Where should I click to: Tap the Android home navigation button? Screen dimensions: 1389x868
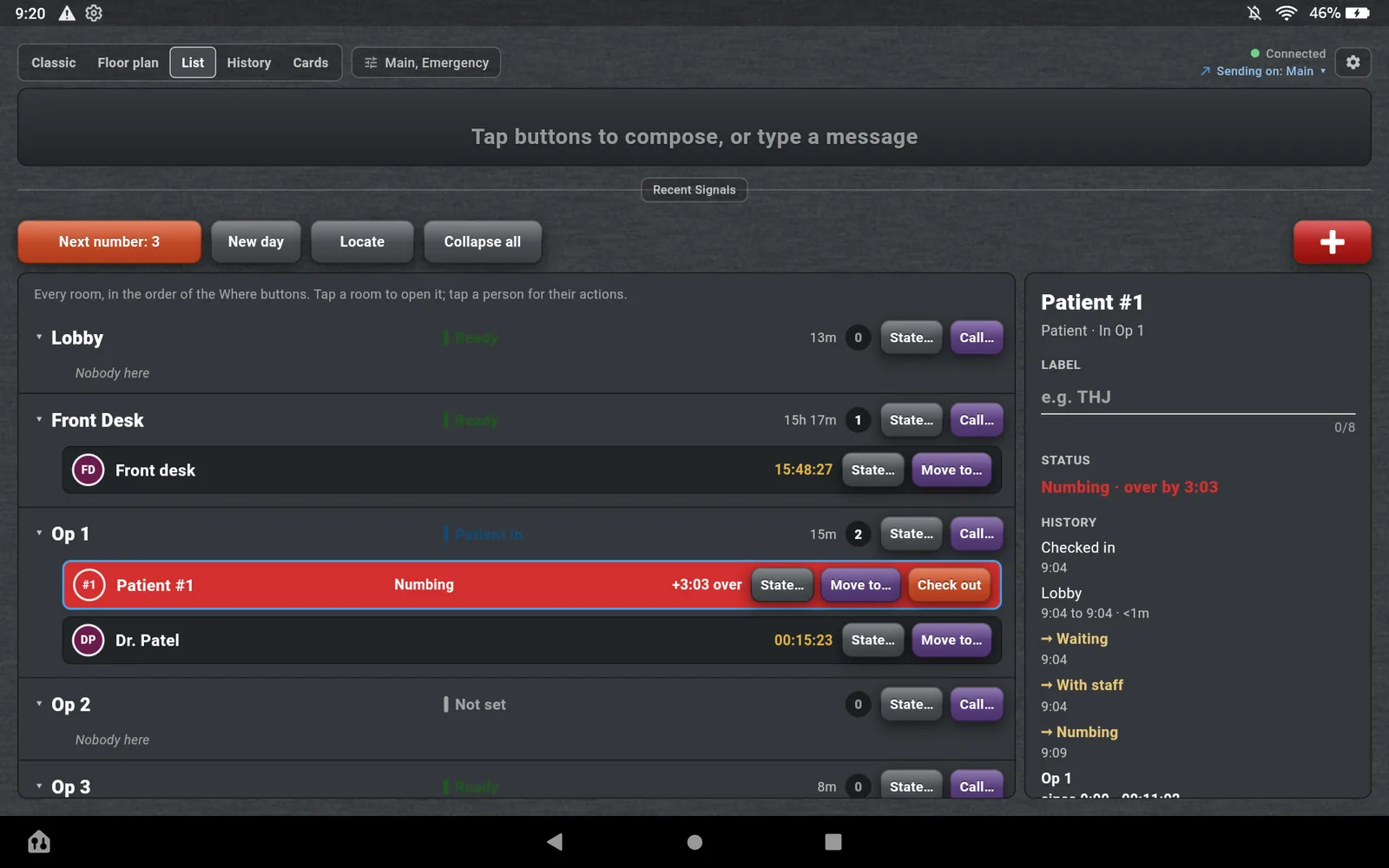point(694,841)
